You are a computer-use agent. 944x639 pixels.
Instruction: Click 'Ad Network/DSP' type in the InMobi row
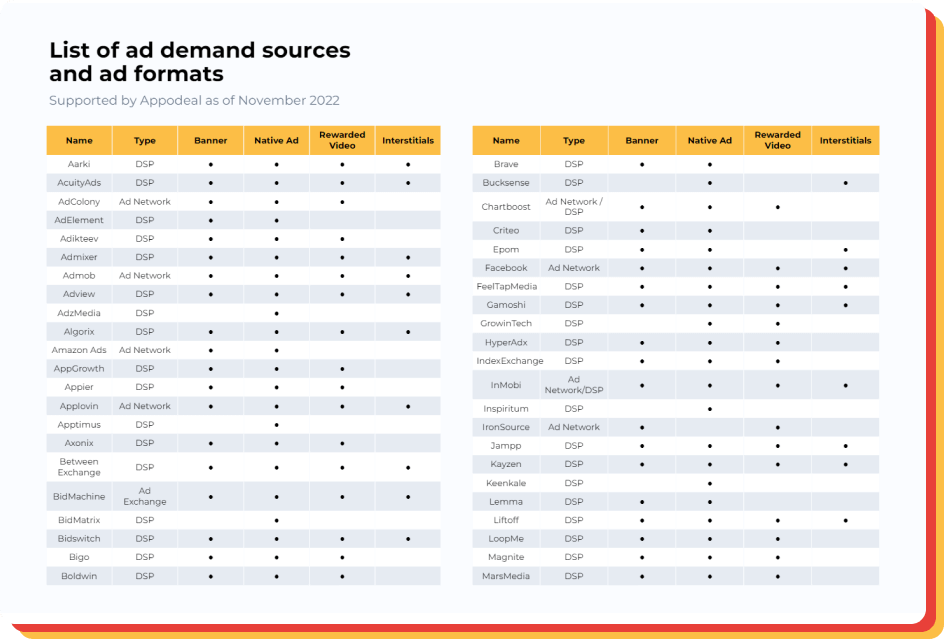pos(574,385)
